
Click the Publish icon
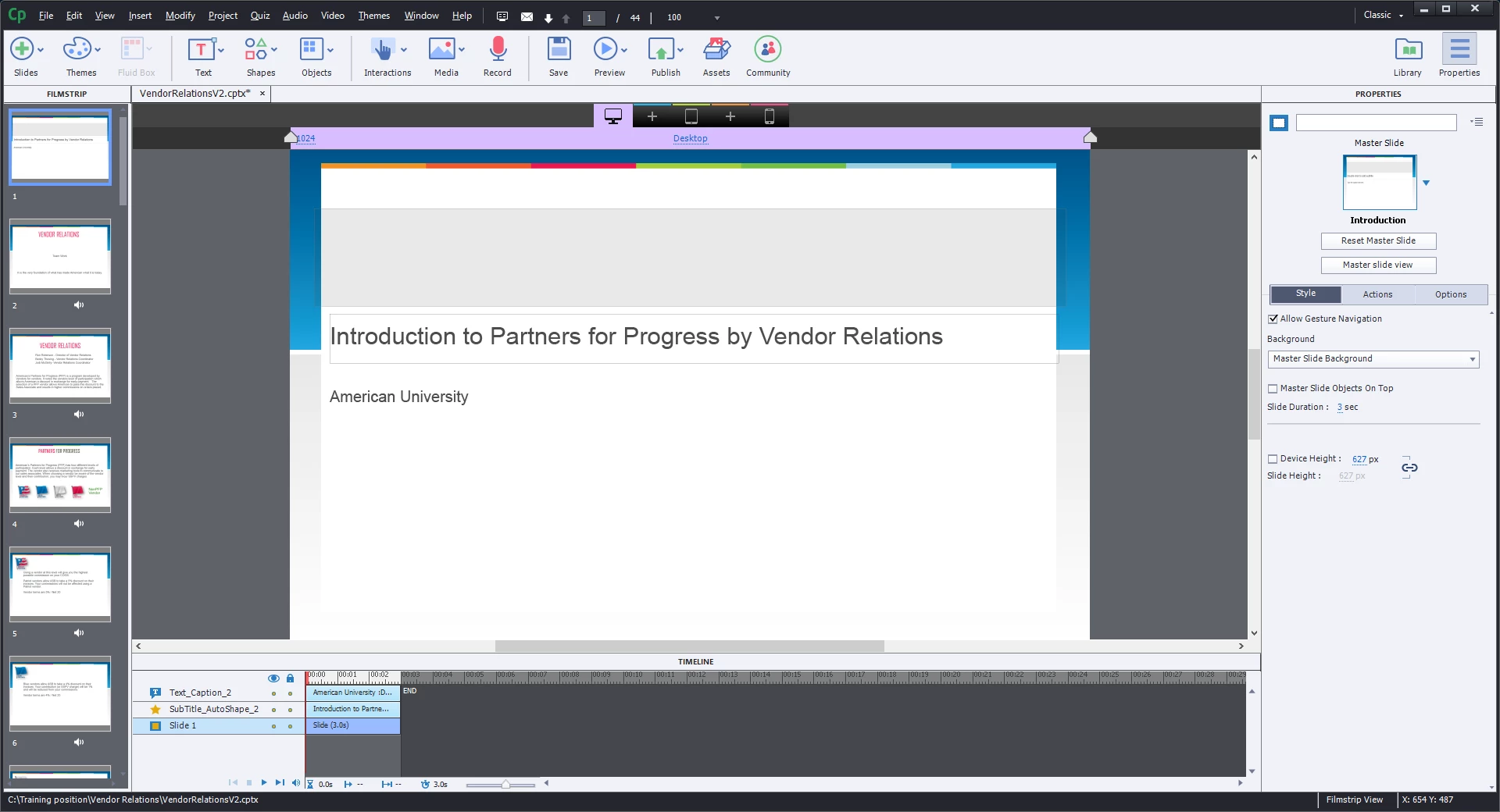pyautogui.click(x=661, y=49)
